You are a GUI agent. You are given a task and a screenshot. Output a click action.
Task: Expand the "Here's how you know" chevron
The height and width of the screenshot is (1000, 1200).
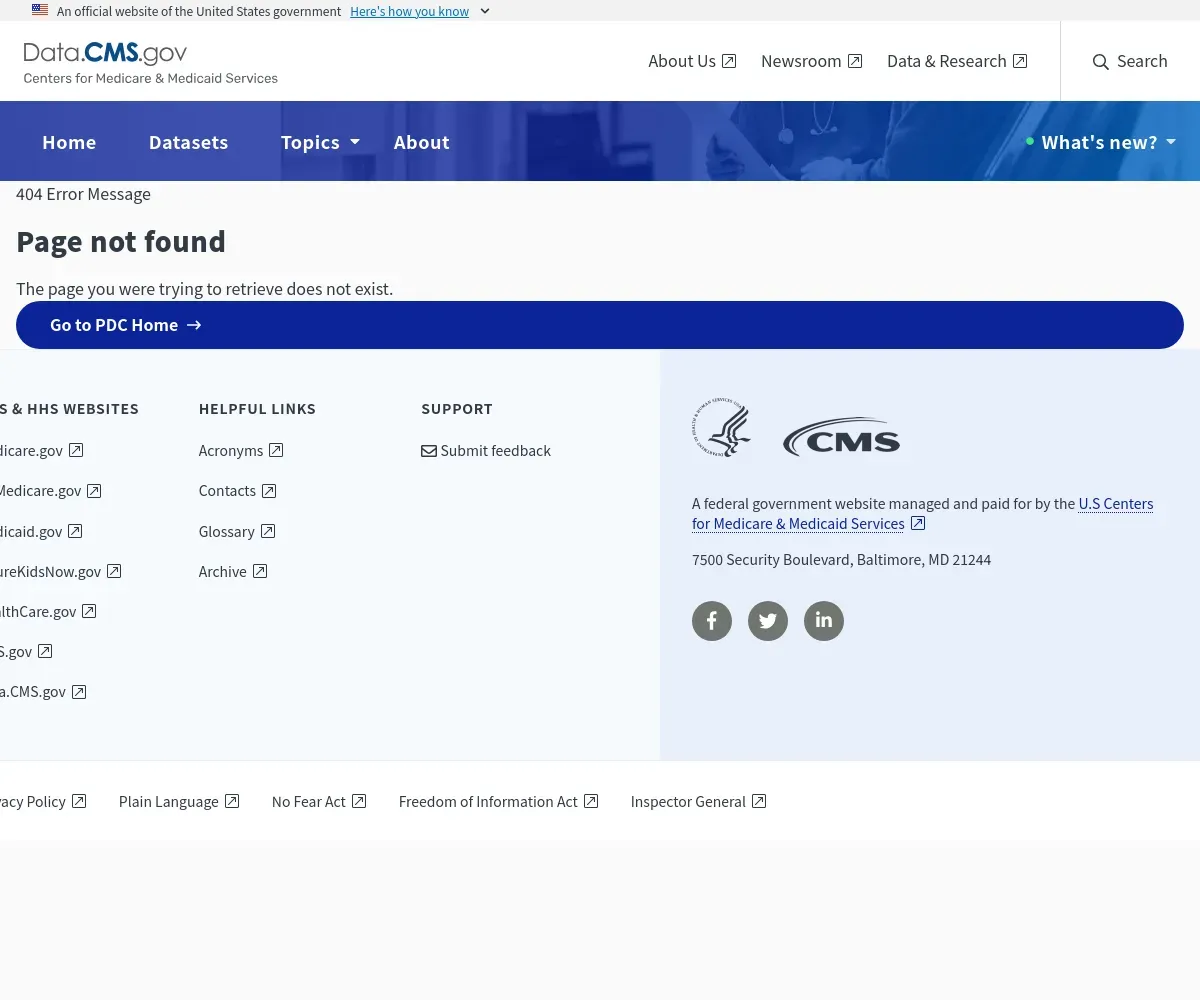[x=485, y=11]
